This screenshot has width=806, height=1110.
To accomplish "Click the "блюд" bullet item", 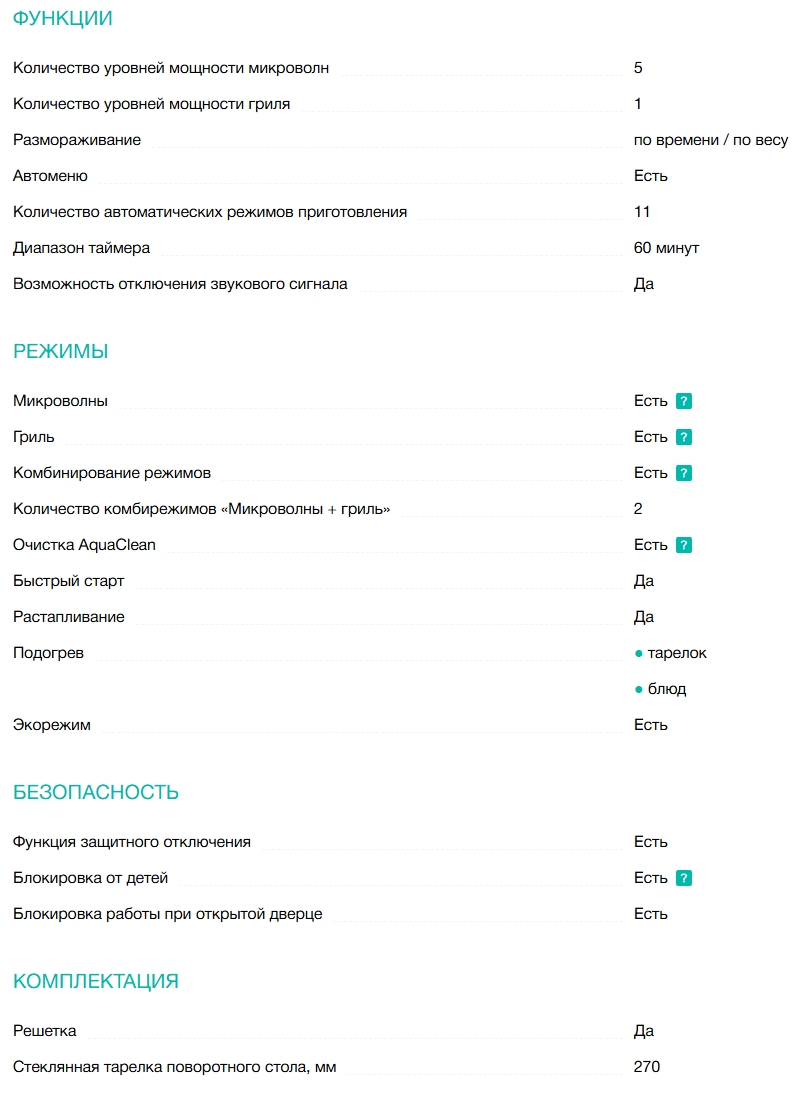I will point(667,689).
